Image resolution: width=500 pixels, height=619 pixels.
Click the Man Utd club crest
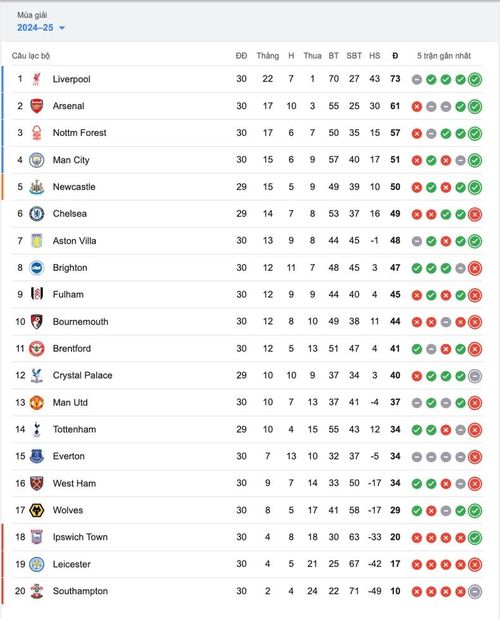click(x=37, y=403)
